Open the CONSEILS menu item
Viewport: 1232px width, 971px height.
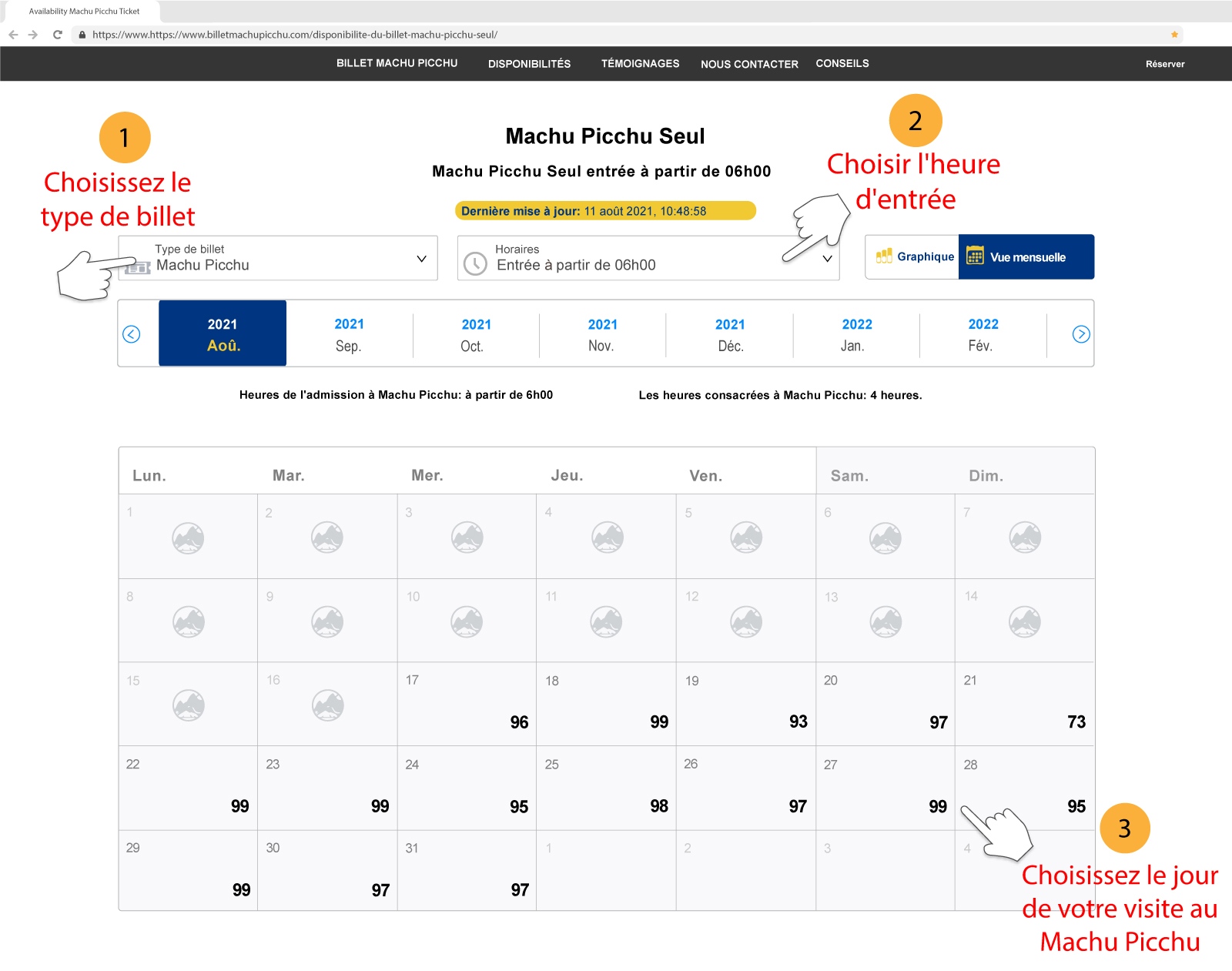pos(842,63)
